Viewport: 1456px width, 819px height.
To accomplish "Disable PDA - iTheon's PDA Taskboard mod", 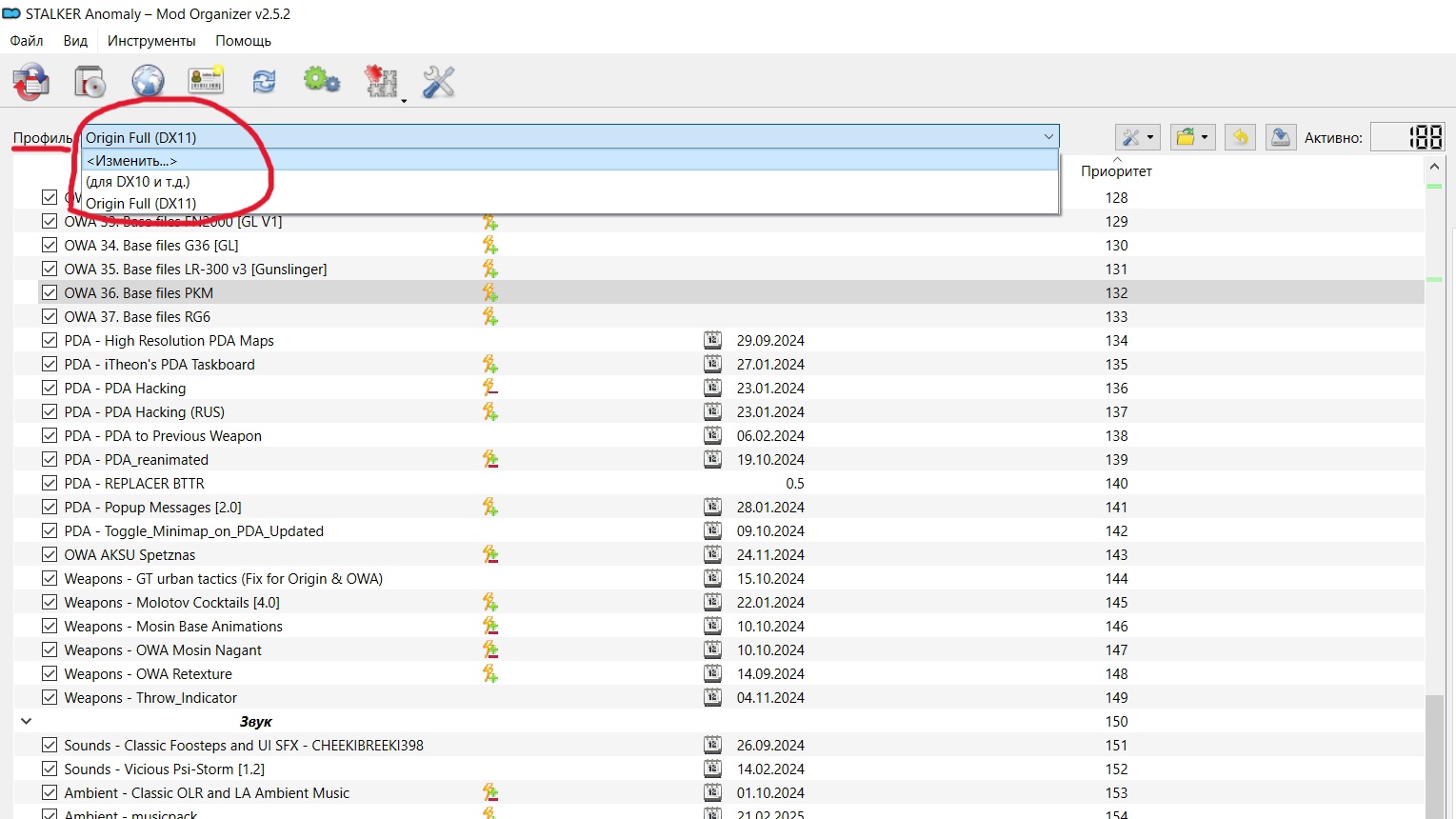I will (50, 364).
